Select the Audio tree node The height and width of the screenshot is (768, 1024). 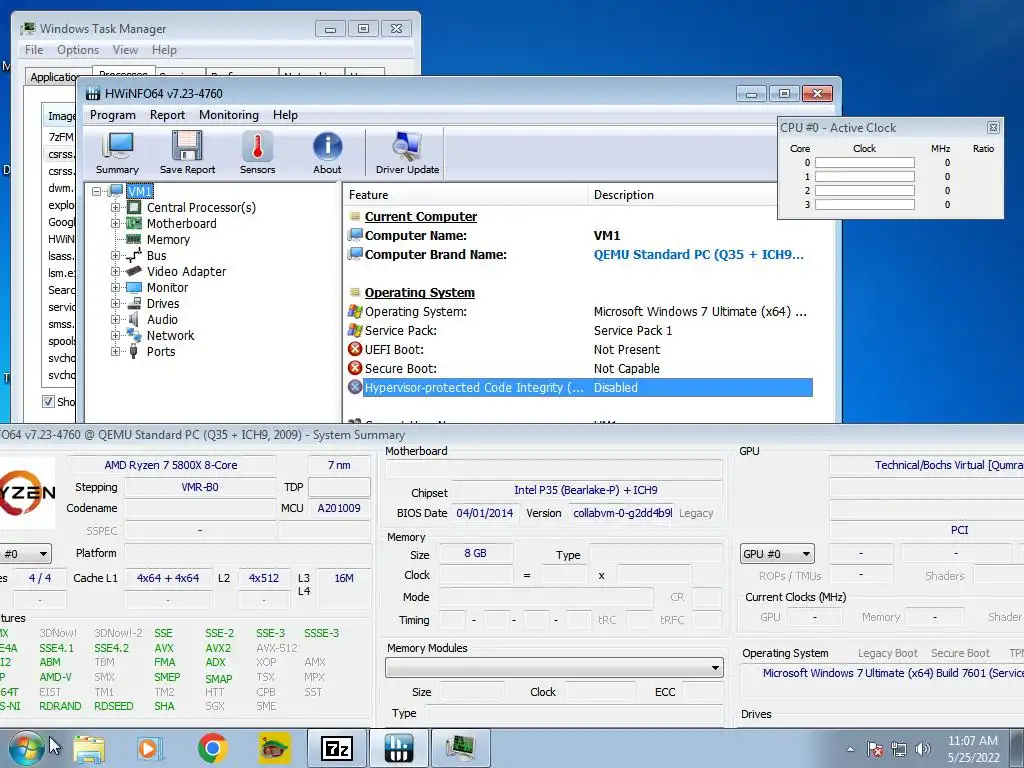tap(162, 319)
